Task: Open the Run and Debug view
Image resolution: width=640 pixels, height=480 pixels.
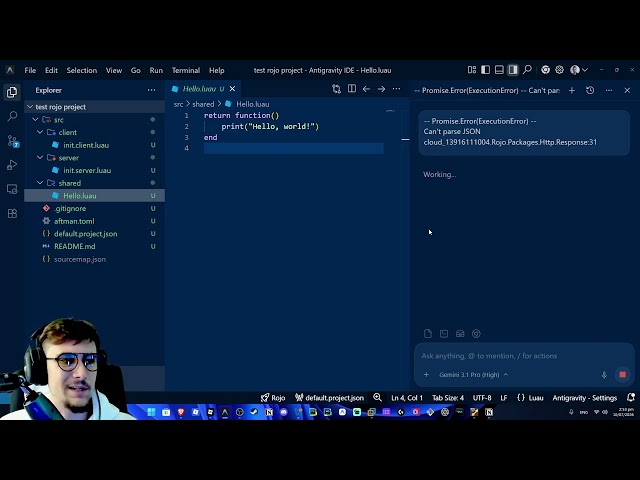Action: [12, 165]
